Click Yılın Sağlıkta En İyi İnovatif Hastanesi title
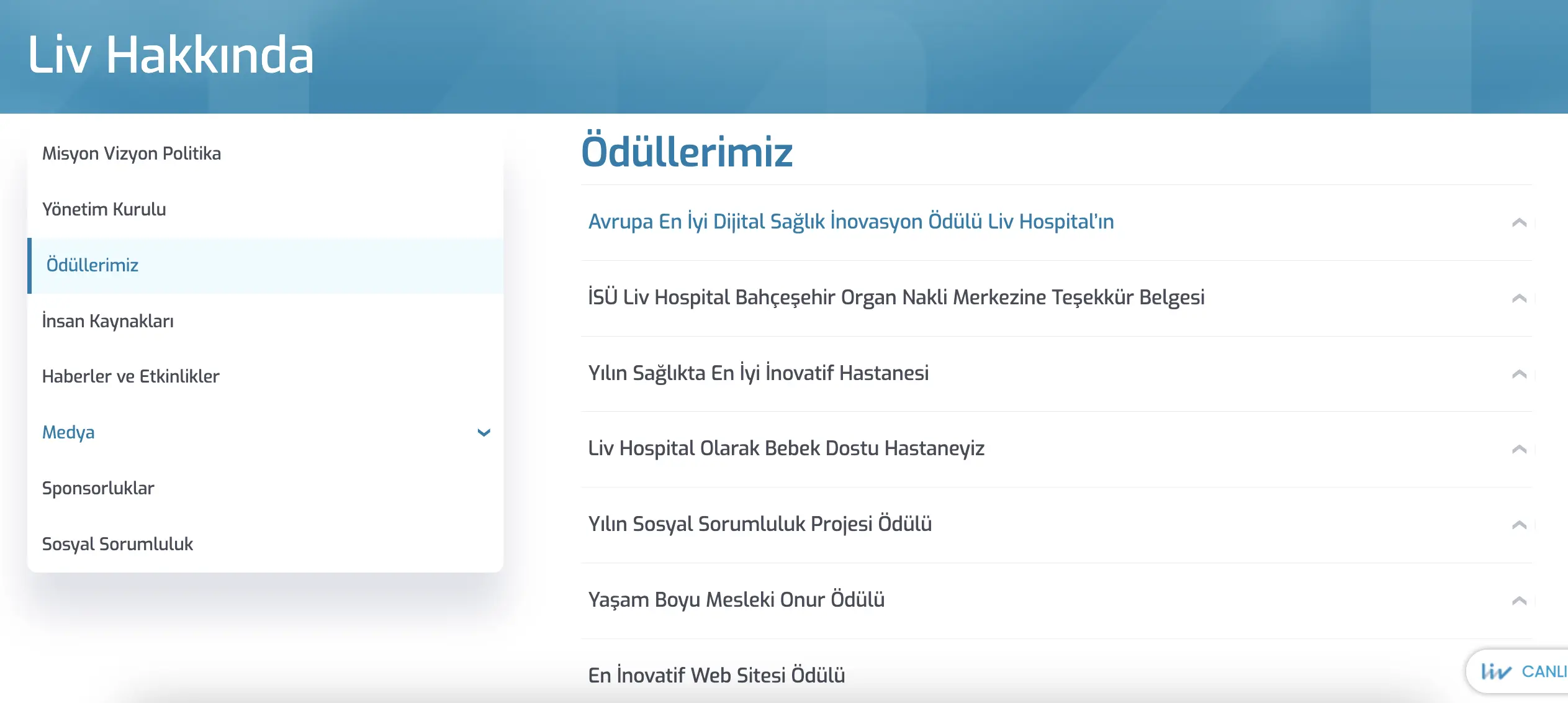Viewport: 1568px width, 703px height. 759,373
